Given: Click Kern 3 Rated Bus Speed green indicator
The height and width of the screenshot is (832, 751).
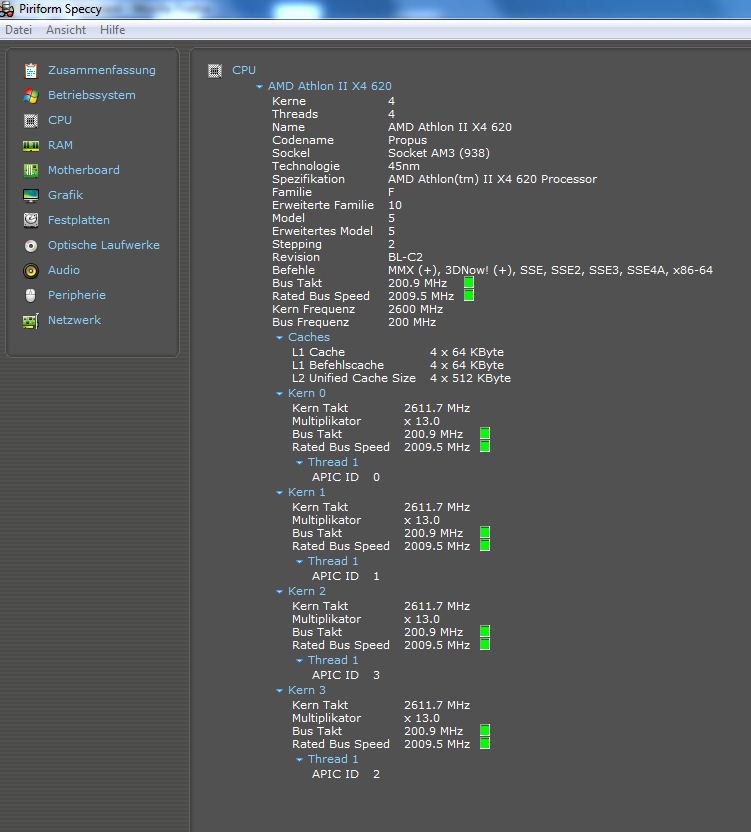Looking at the screenshot, I should [x=485, y=743].
